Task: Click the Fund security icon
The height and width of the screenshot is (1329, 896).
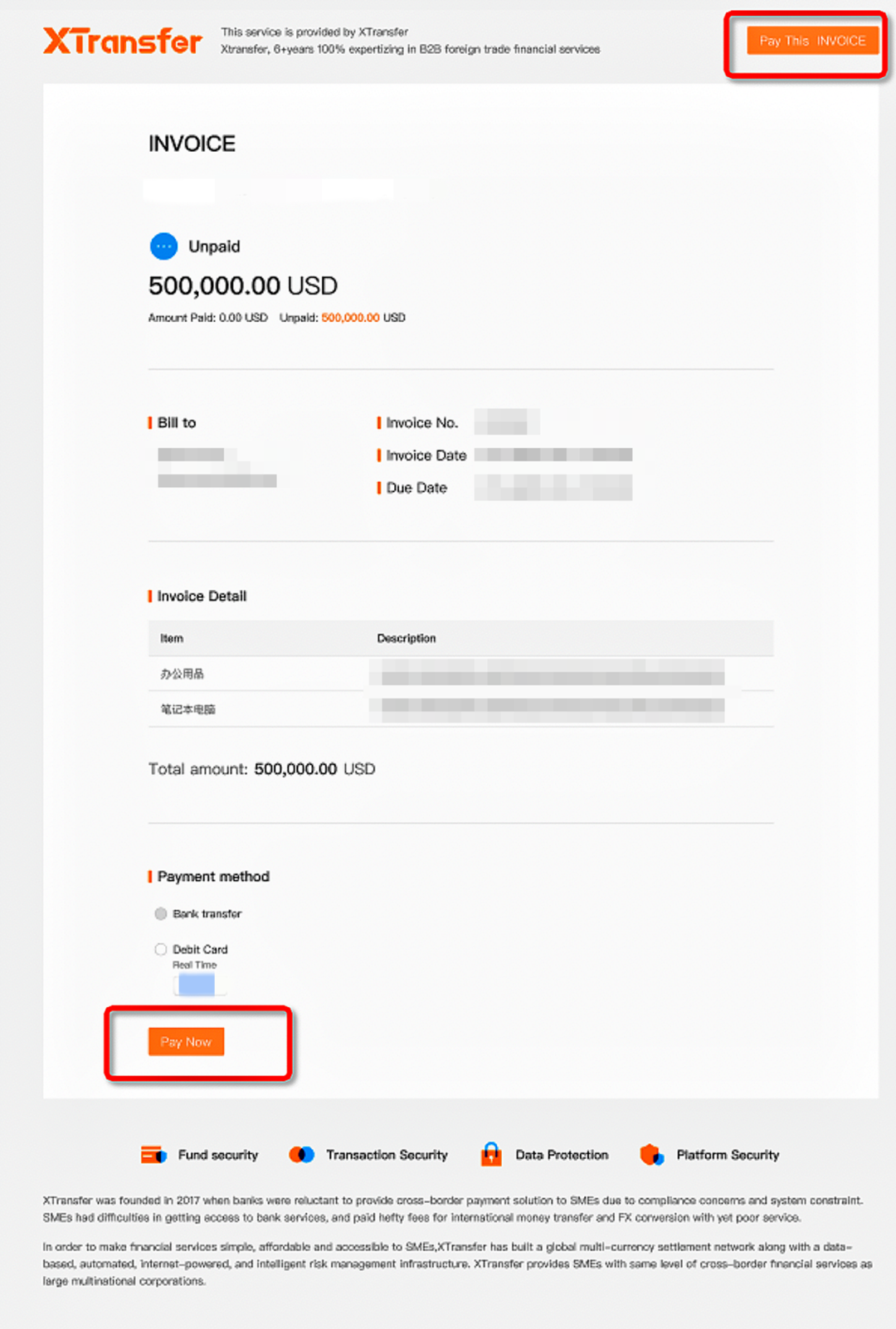Action: (153, 1155)
